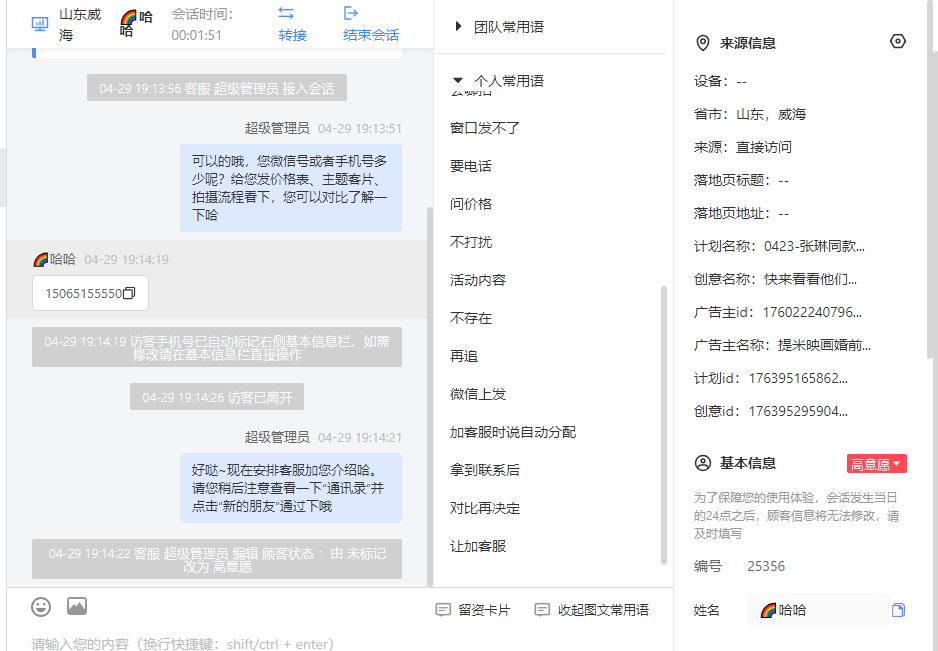The height and width of the screenshot is (651, 938).
Task: Click the 创意名称 快来看看他们 value
Action: (810, 279)
